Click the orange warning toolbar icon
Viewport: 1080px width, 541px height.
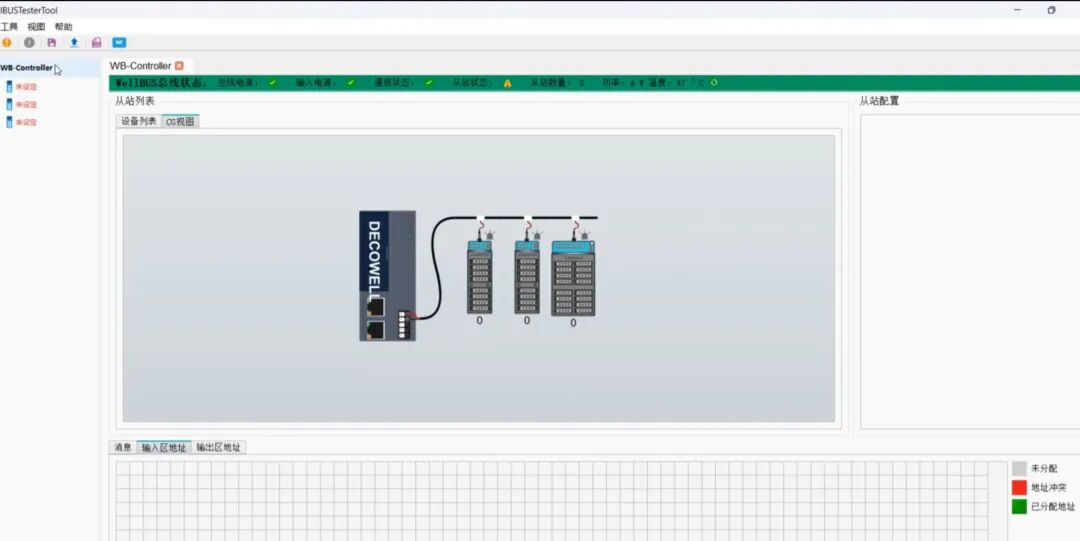pyautogui.click(x=7, y=43)
